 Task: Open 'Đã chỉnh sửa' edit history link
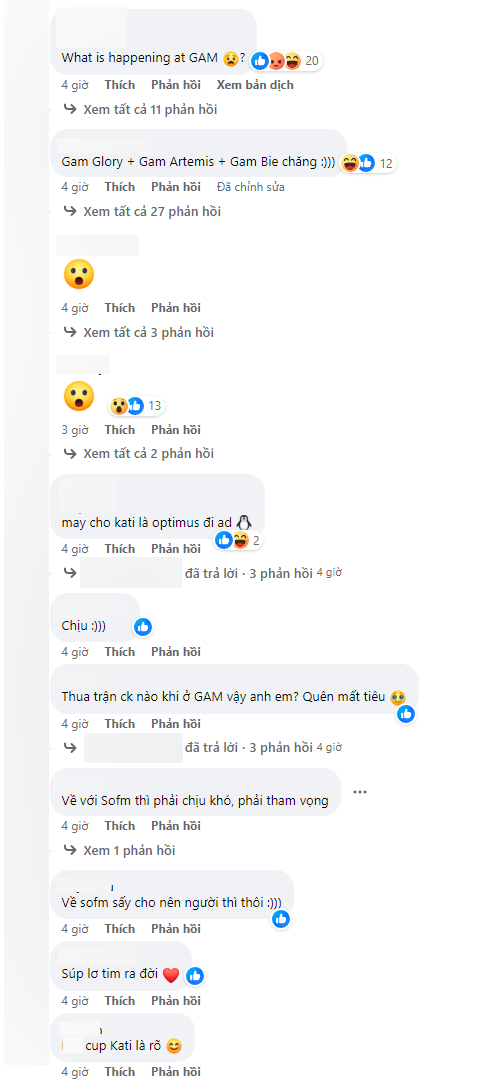250,187
